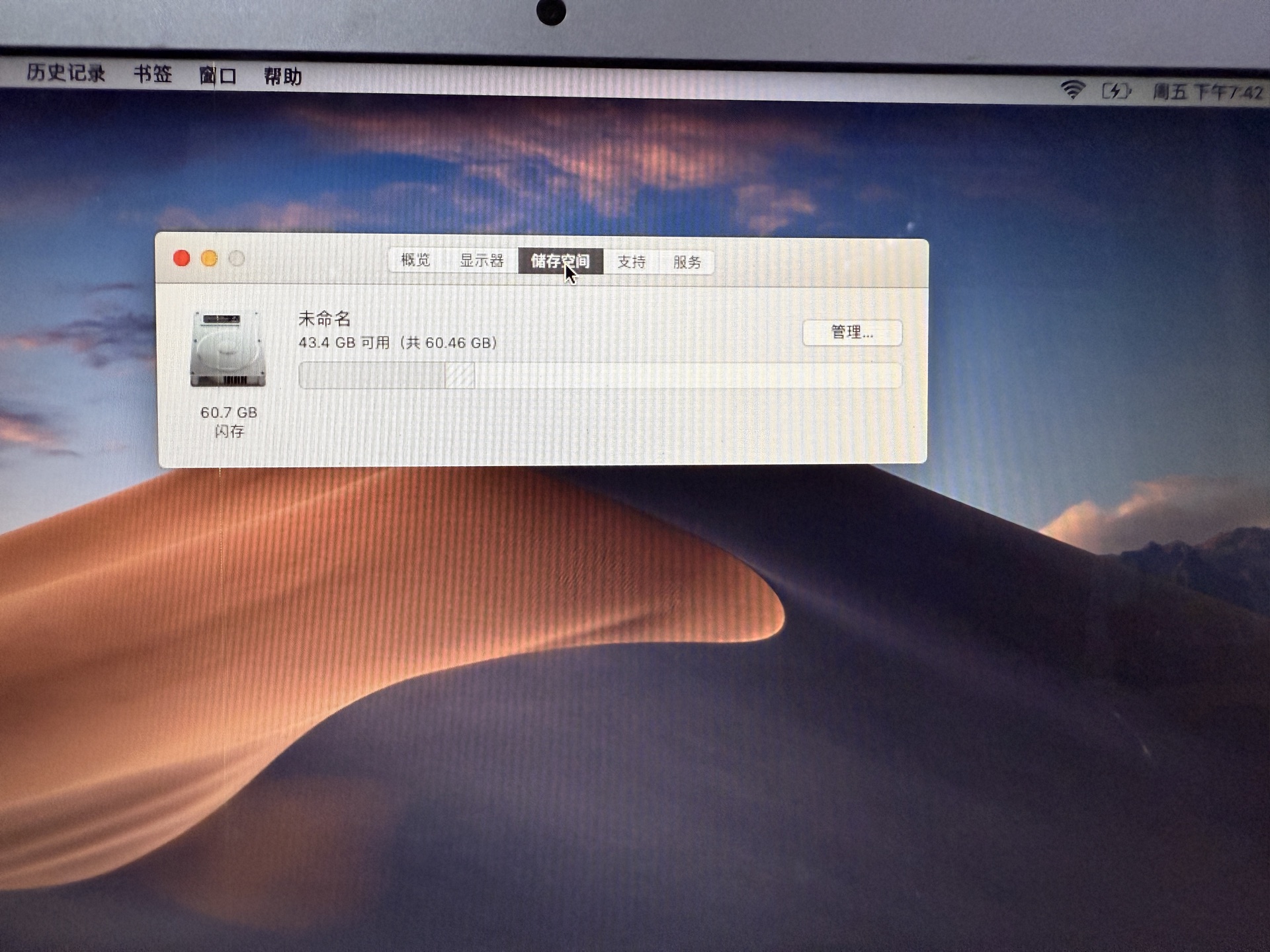Minimize the window with yellow button
The width and height of the screenshot is (1270, 952).
(x=210, y=258)
